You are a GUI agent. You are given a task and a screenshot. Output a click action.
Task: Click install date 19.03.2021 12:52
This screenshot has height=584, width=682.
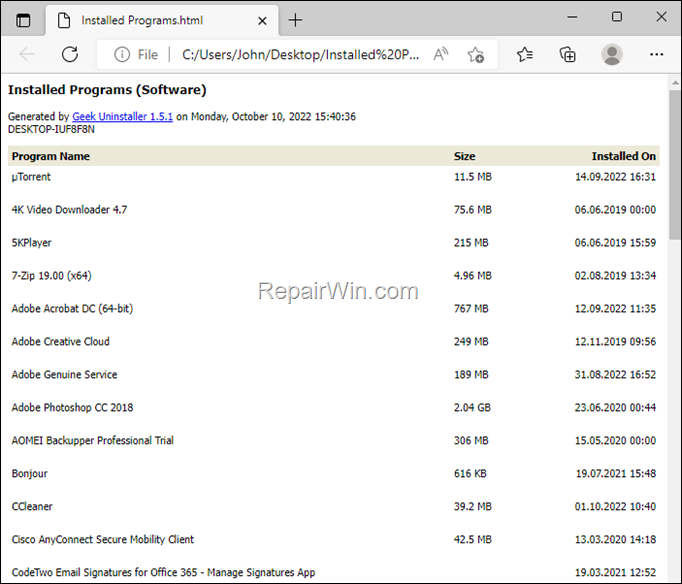click(615, 572)
